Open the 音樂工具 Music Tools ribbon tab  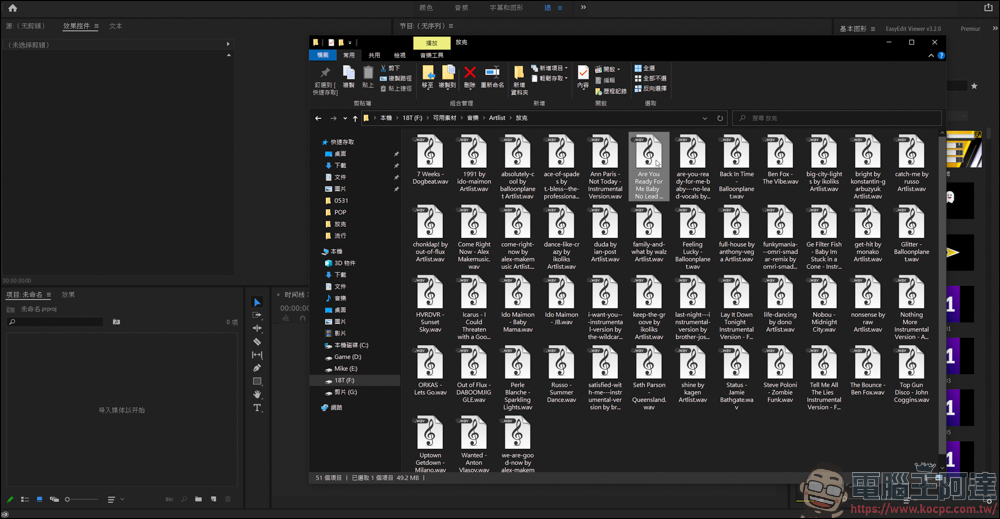click(x=432, y=55)
